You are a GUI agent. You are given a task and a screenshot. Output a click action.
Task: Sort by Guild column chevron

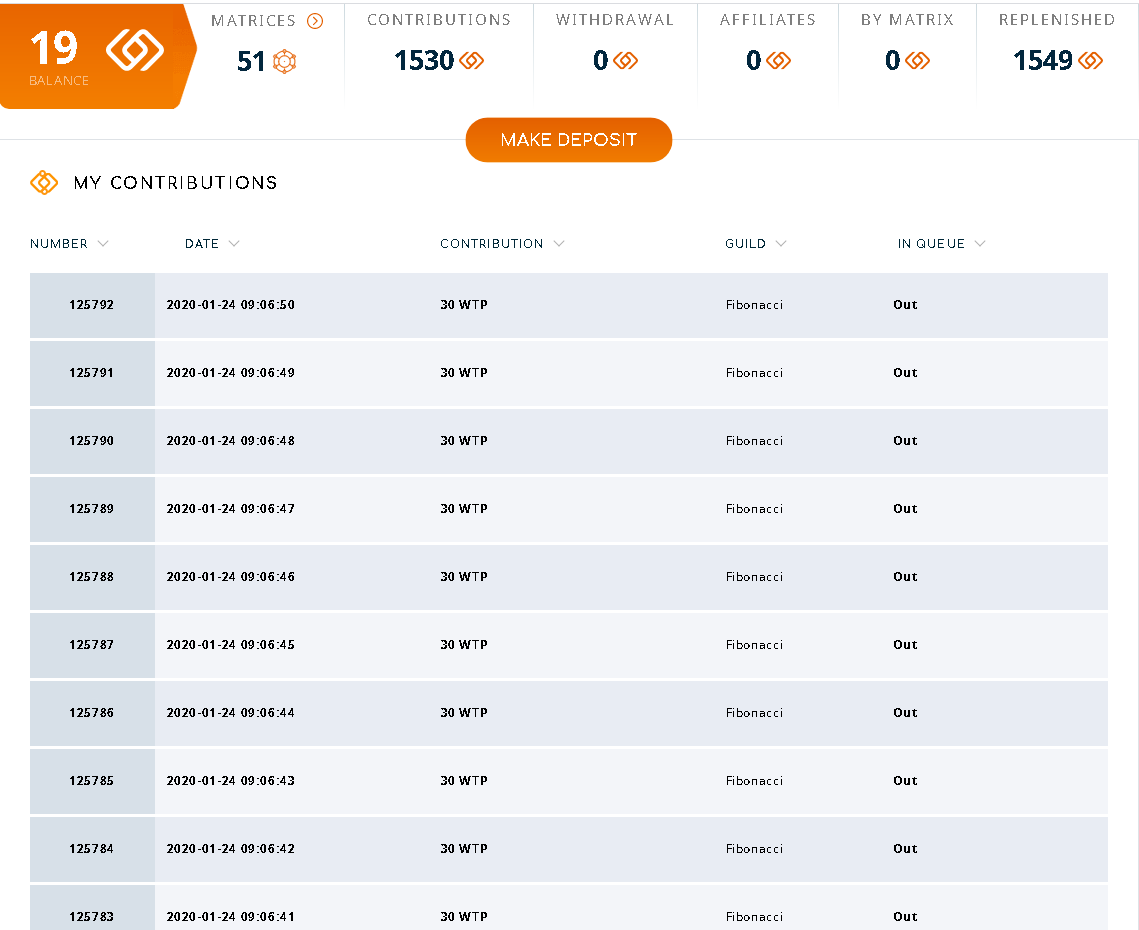781,243
